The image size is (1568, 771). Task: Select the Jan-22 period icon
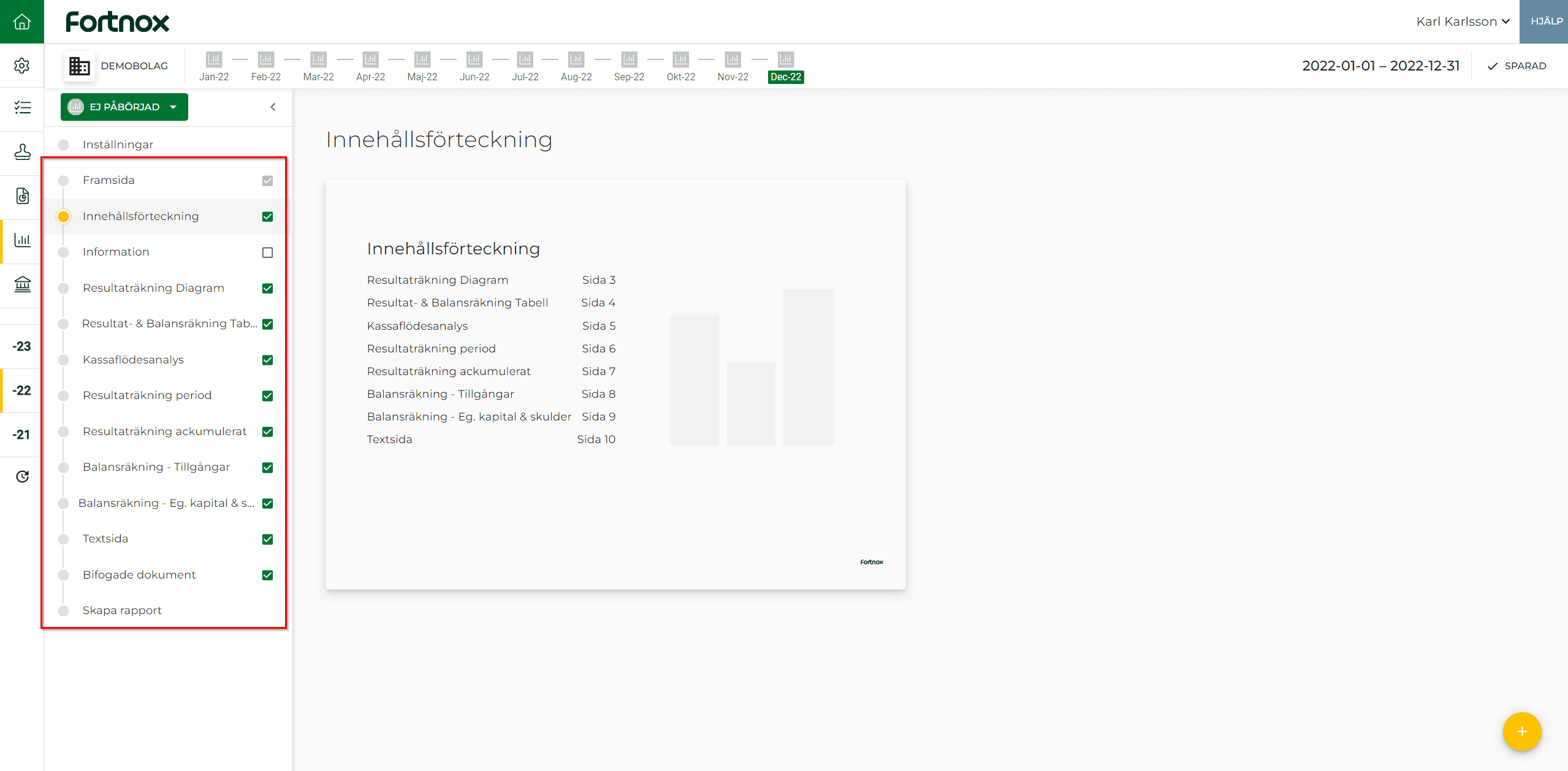pyautogui.click(x=214, y=59)
